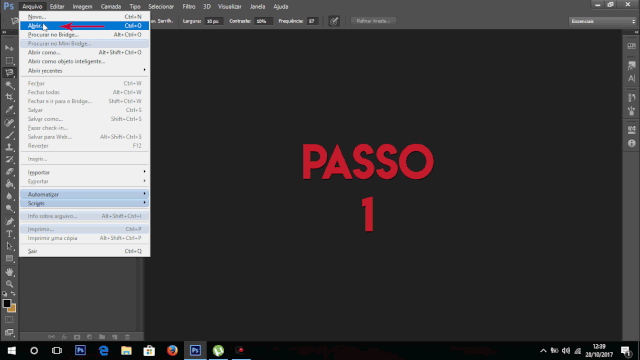Select the Eyedropper tool
The image size is (640, 360).
pos(9,109)
